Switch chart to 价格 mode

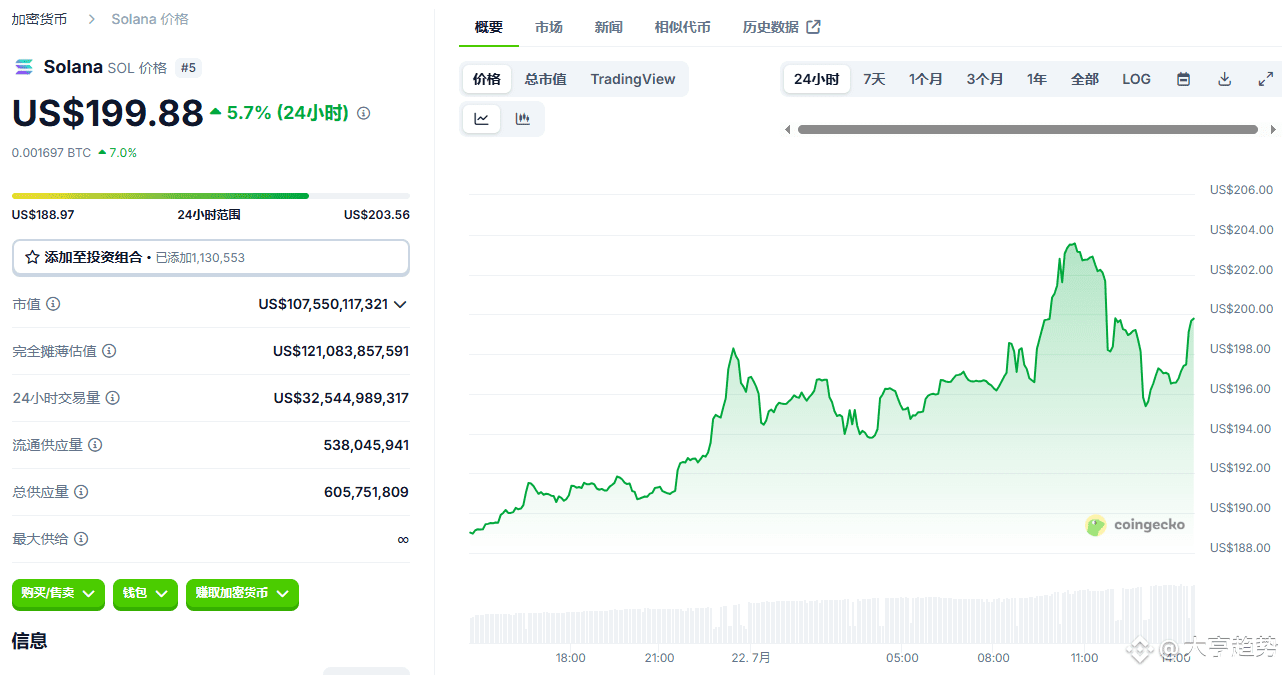487,79
